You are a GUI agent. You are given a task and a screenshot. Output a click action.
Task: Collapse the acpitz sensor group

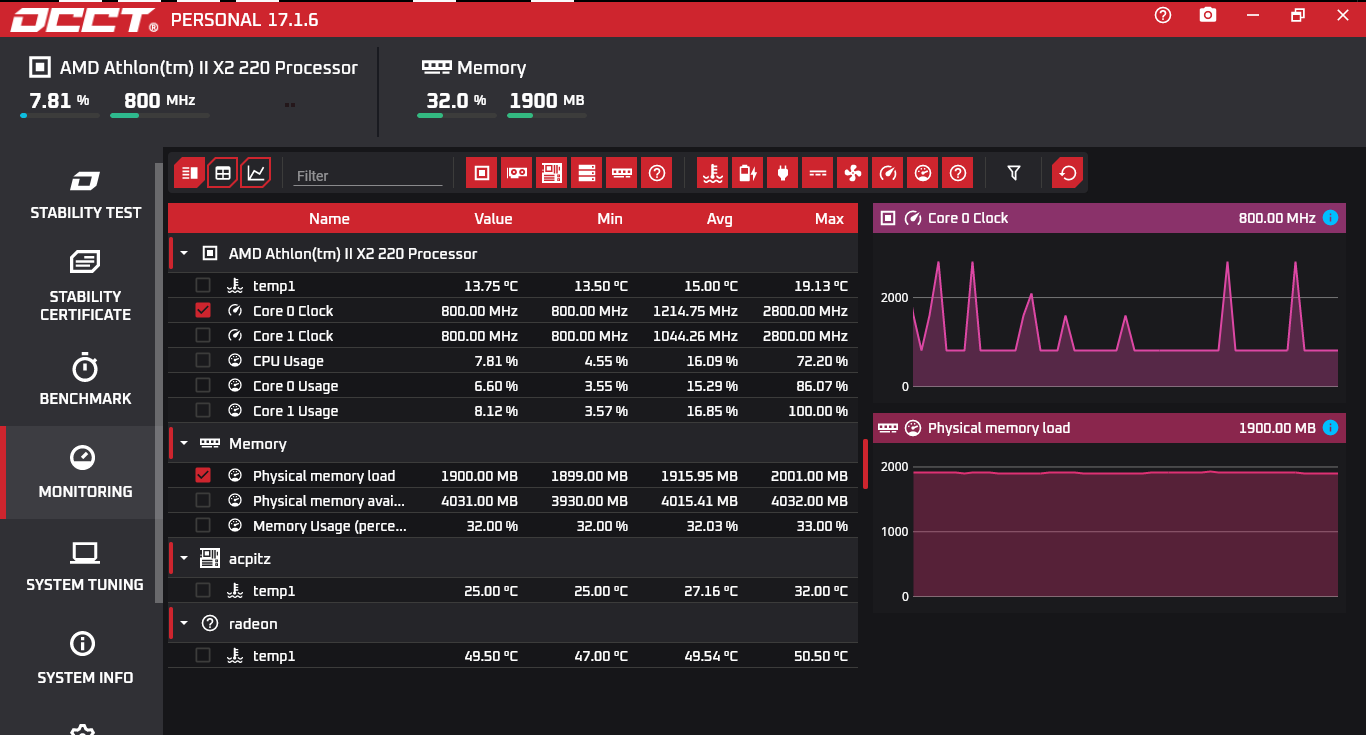(x=184, y=559)
